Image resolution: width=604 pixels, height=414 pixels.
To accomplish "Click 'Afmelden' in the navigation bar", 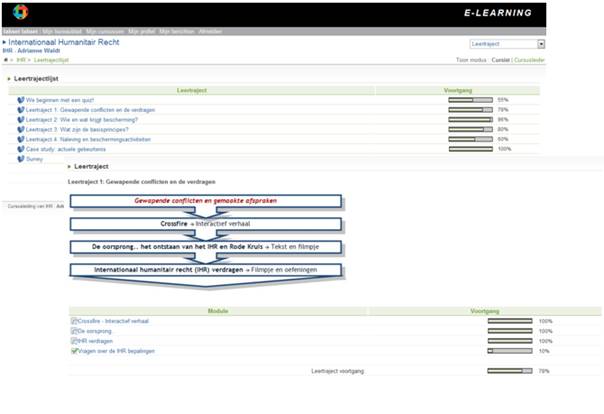I will [210, 31].
